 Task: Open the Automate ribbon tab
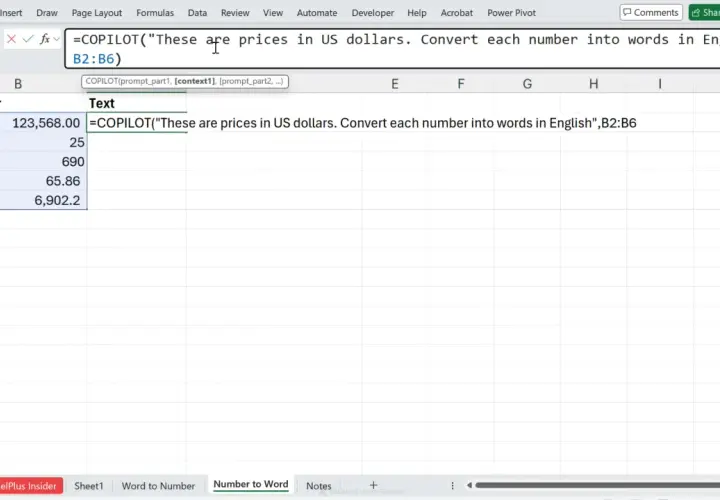tap(317, 13)
